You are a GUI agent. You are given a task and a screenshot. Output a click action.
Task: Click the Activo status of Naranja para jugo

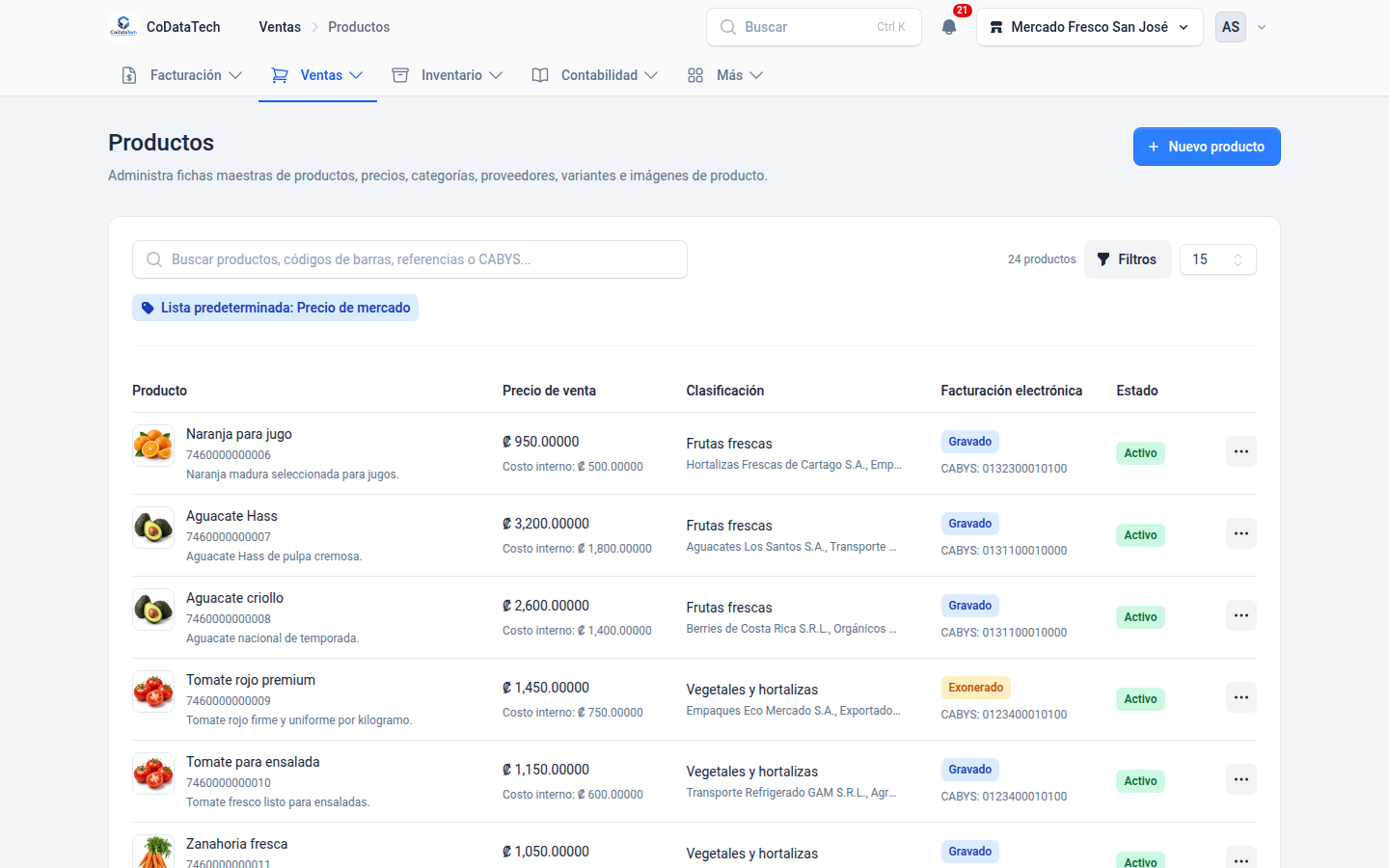coord(1140,453)
